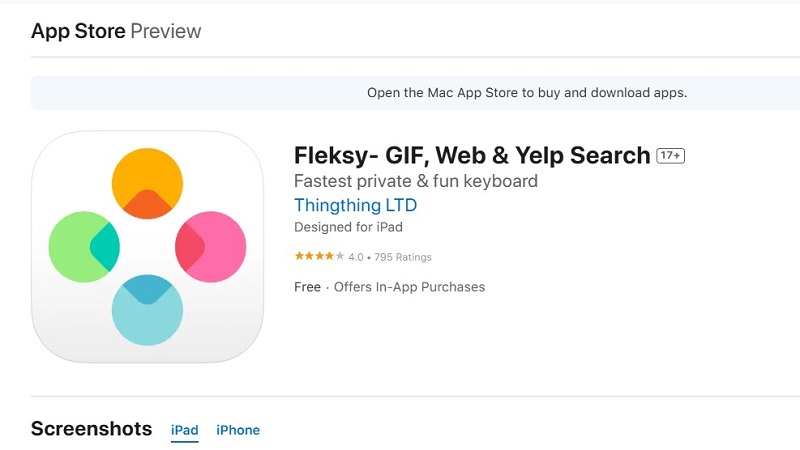Switch to the iPhone screenshots tab
The height and width of the screenshot is (450, 800).
click(238, 430)
